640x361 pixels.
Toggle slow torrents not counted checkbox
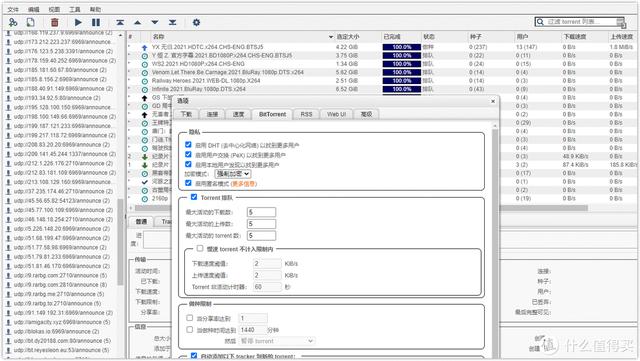200,248
